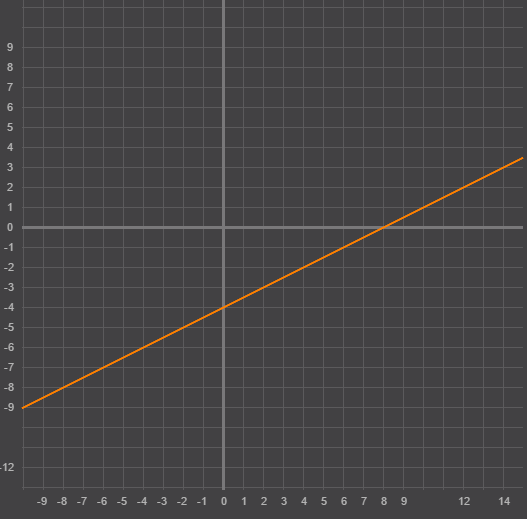This screenshot has width=527, height=519.
Task: Click the x-axis label 12
Action: coord(464,502)
